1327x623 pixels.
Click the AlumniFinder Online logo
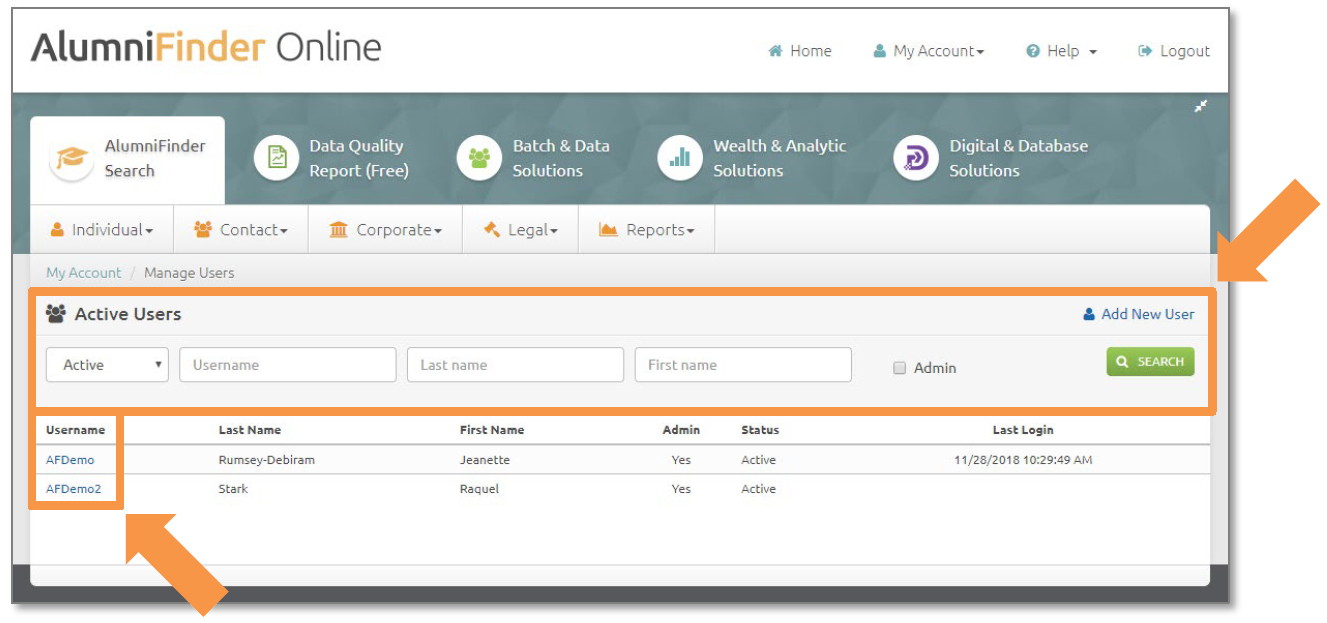[x=206, y=48]
